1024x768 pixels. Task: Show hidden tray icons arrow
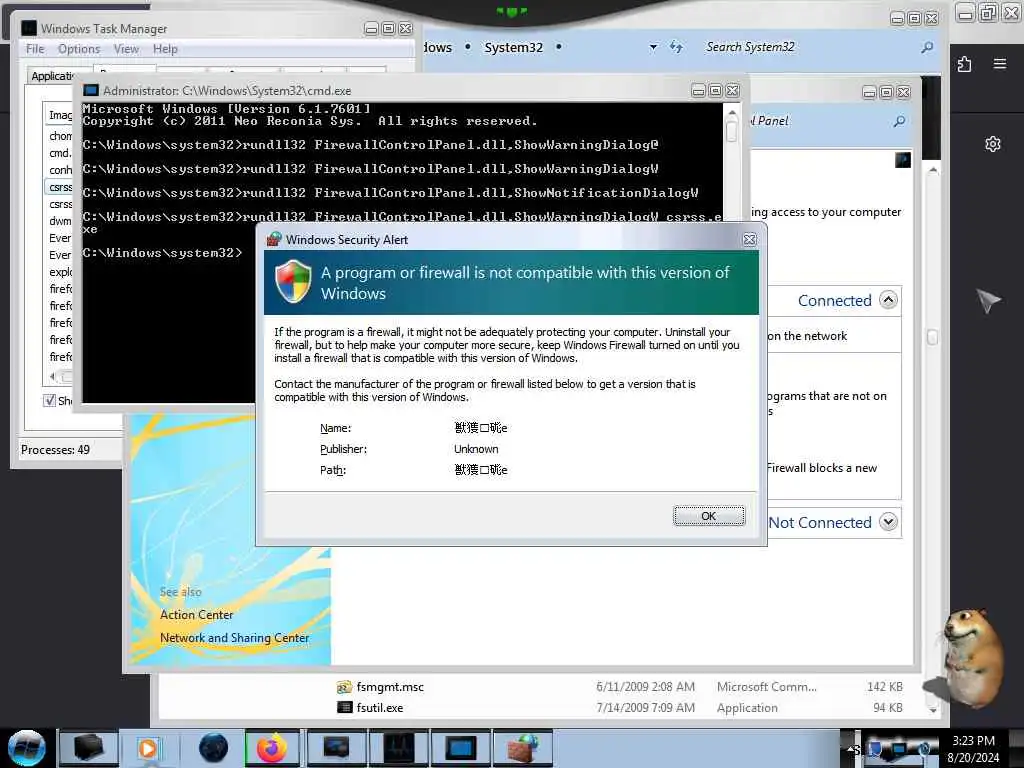tap(852, 748)
